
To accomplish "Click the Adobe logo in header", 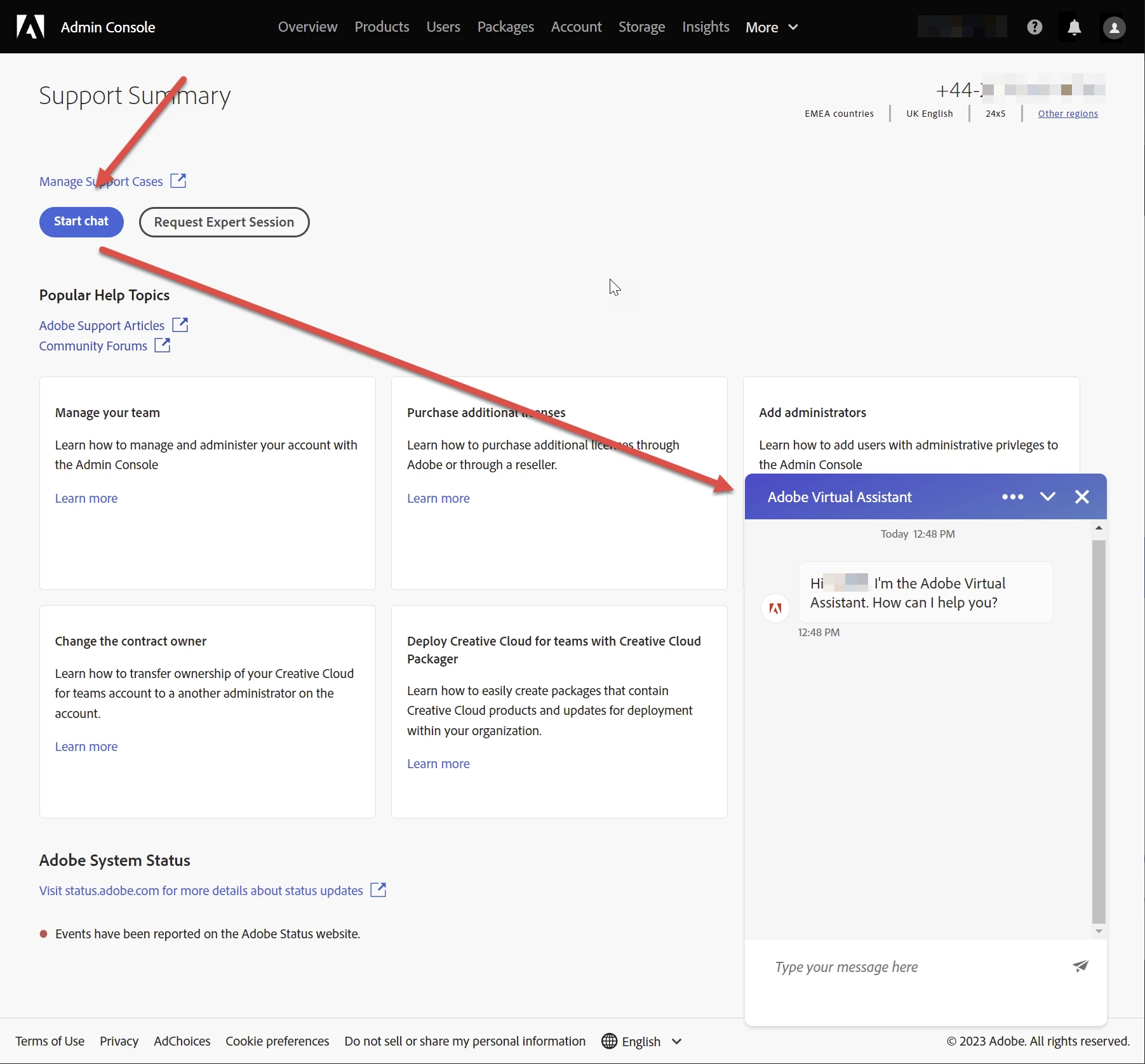I will pos(30,27).
